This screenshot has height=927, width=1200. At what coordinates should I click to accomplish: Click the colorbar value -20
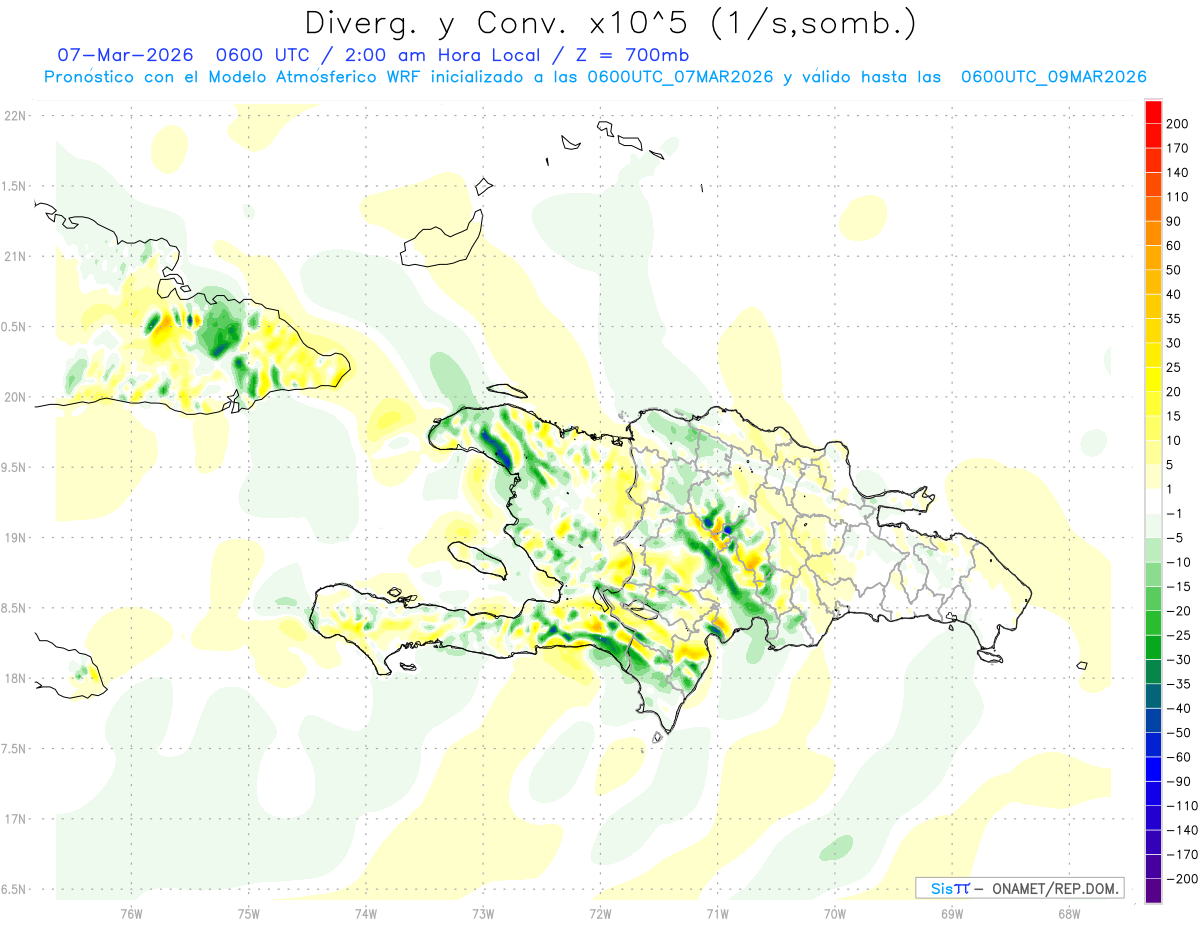(1177, 610)
